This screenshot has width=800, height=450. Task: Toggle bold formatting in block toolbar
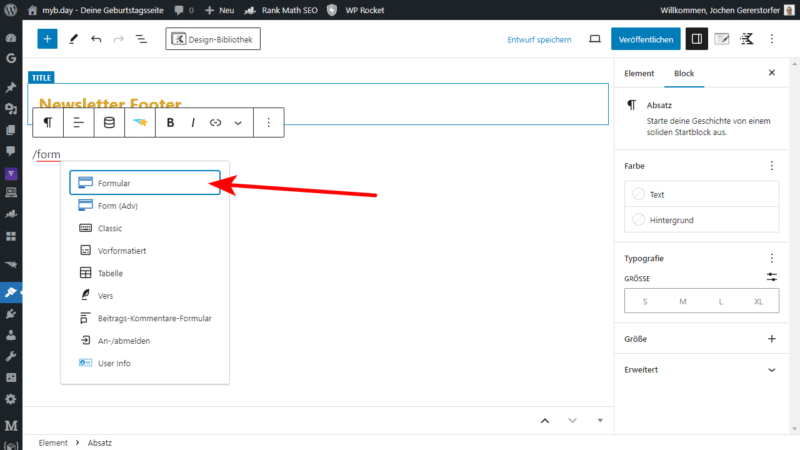click(x=170, y=123)
